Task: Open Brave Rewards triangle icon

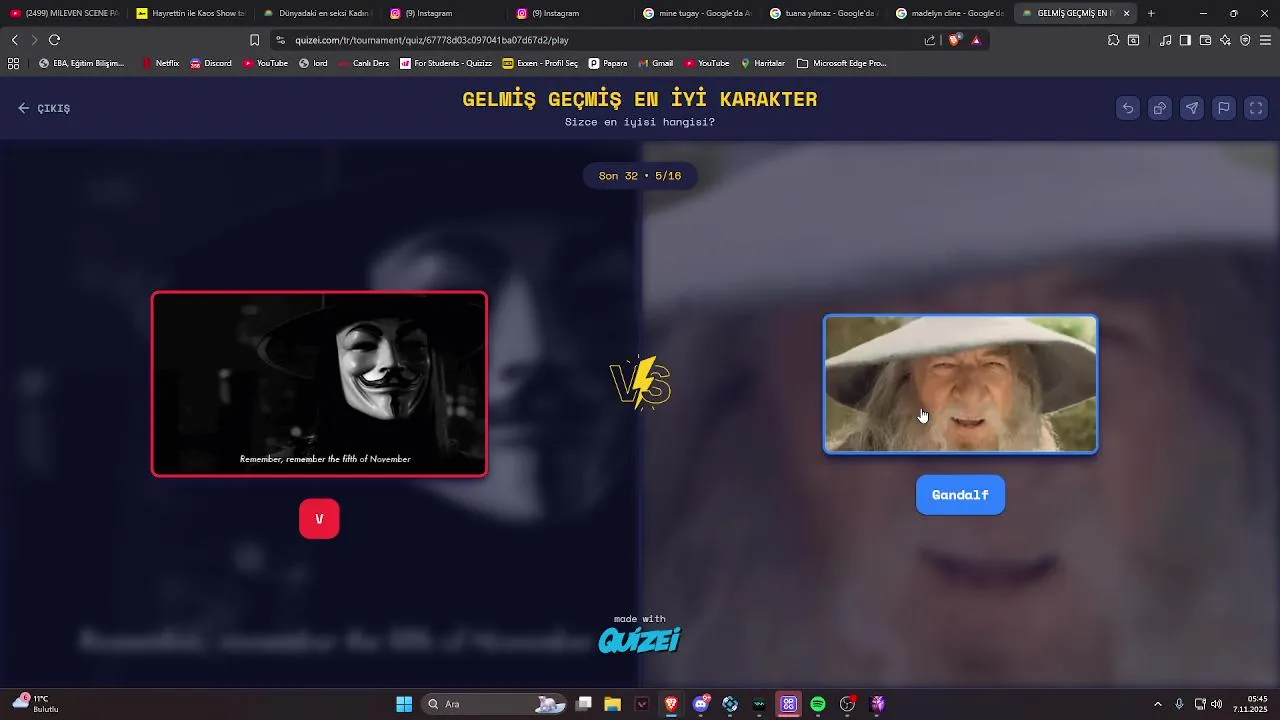Action: 976,40
